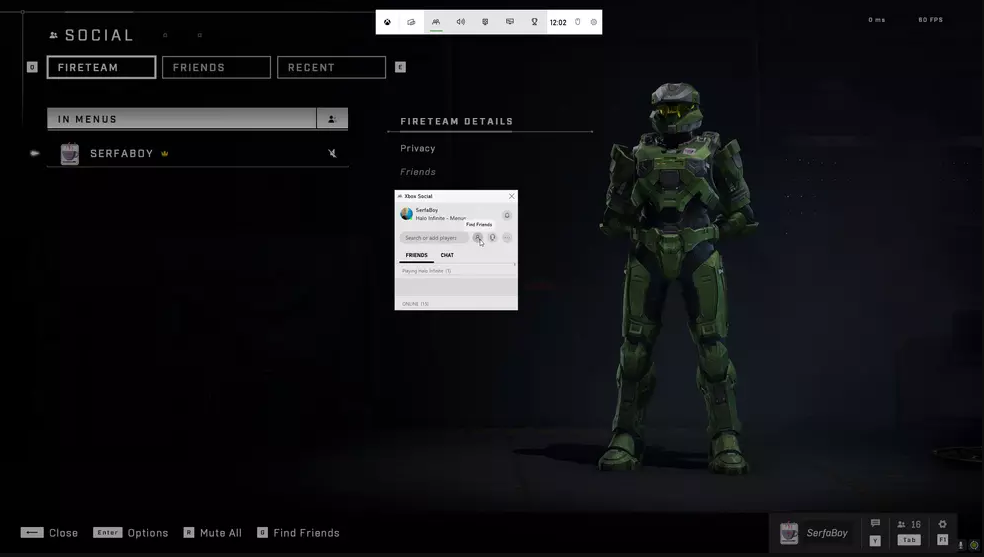Open the Achievements trophy widget in Game Bar
The height and width of the screenshot is (557, 984).
point(535,22)
